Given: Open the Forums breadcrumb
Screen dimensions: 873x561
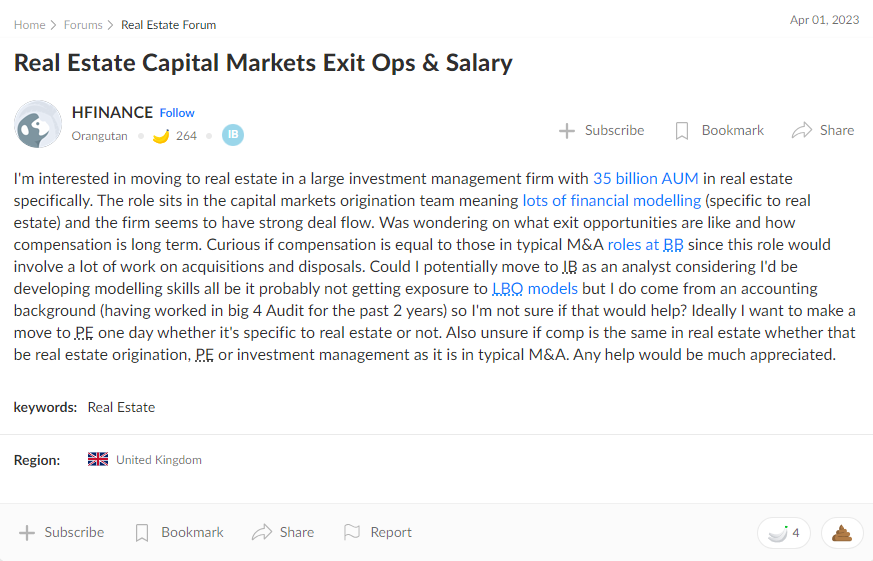Looking at the screenshot, I should point(83,25).
